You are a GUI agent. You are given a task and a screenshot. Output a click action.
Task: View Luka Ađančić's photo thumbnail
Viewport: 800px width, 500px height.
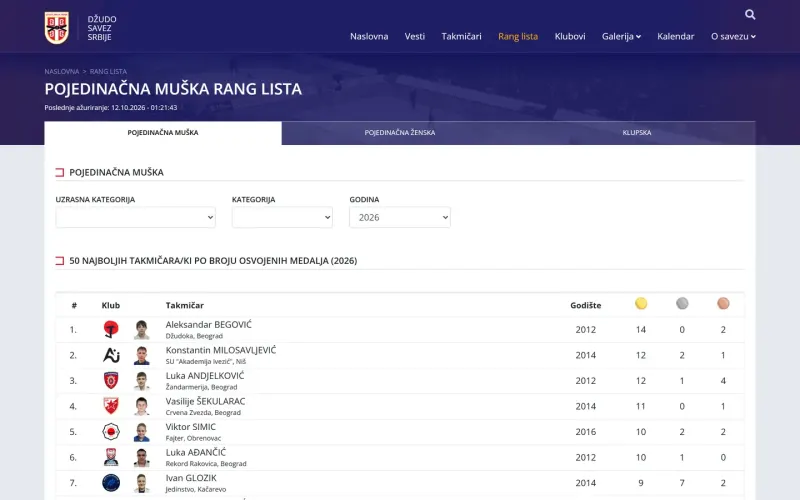[141, 457]
